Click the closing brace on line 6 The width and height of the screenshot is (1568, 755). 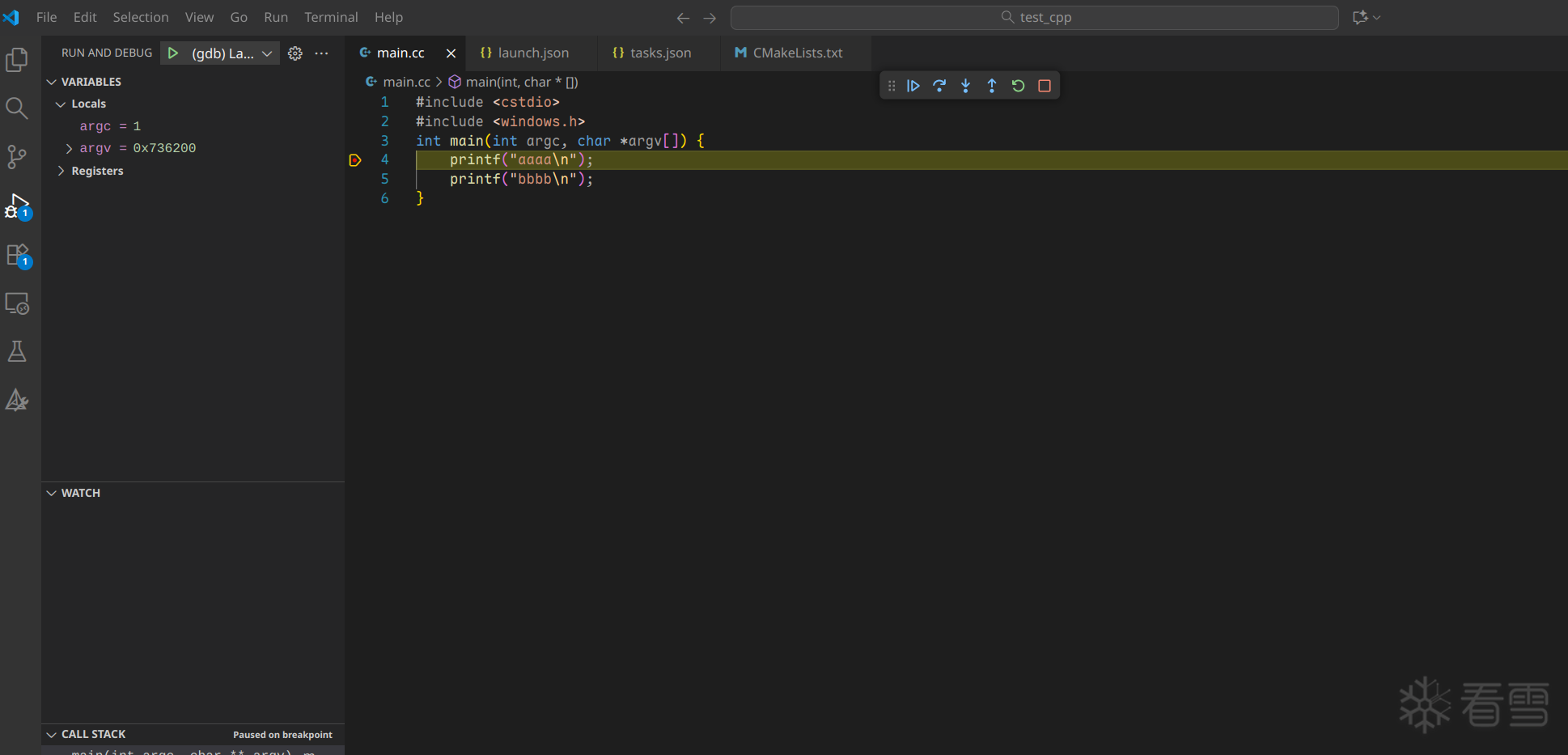420,198
